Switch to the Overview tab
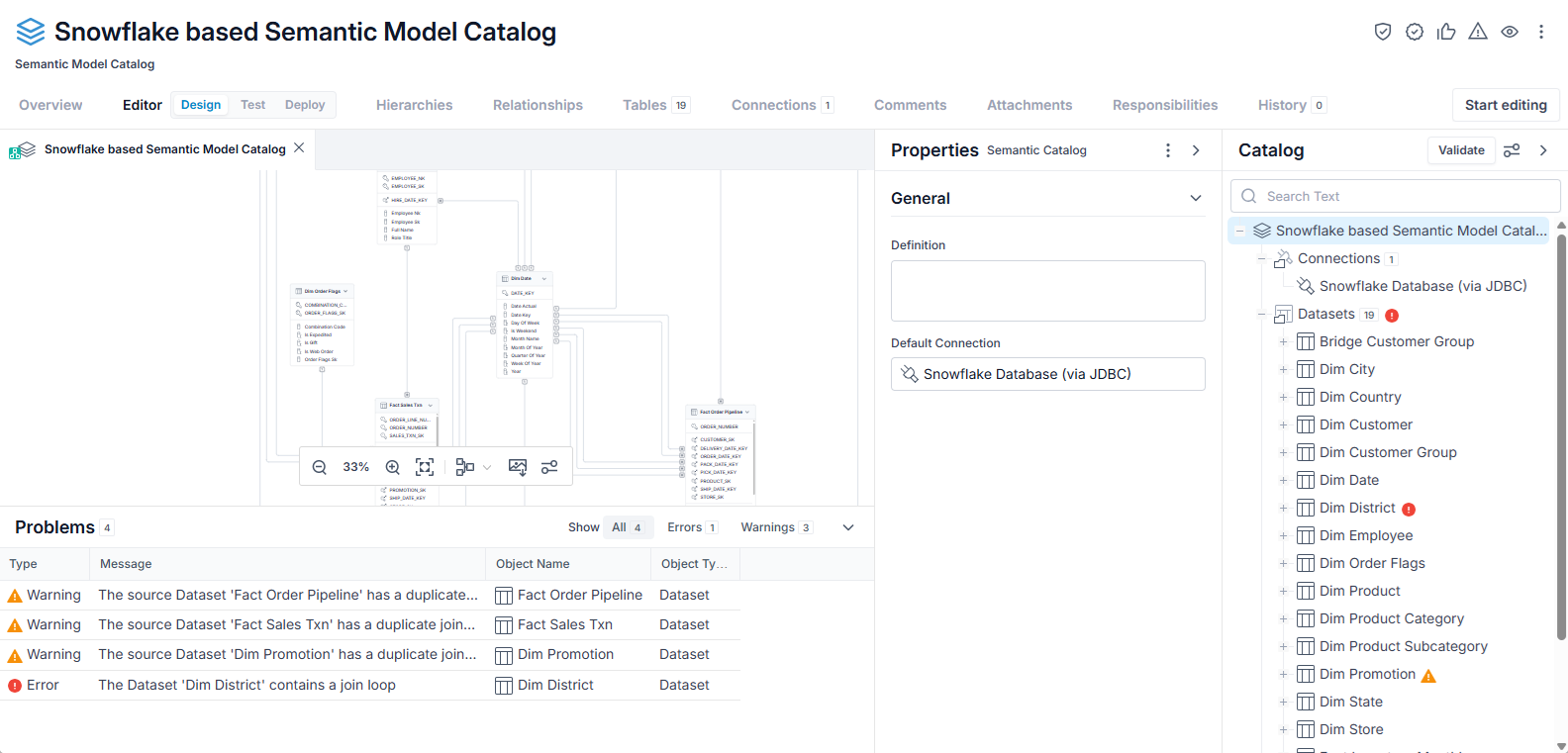 pyautogui.click(x=50, y=105)
